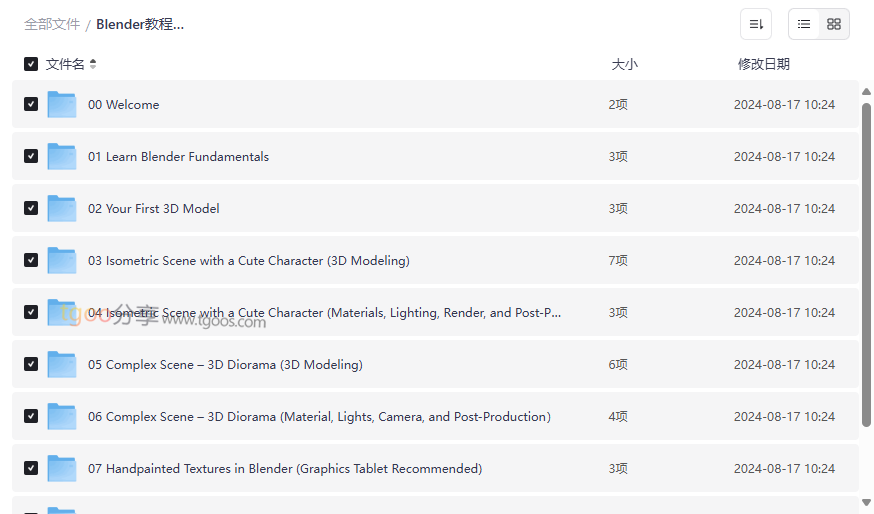Viewport: 874px width, 514px height.
Task: Uncheck the 03 Isometric Scene (3D Modeling) checkbox
Action: 31,260
